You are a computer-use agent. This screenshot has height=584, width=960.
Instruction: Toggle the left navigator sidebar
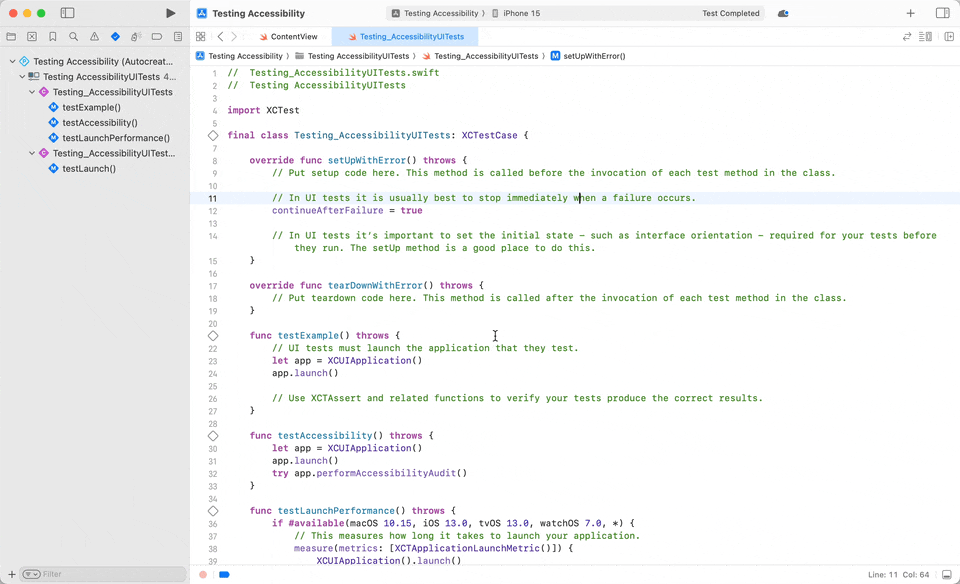67,12
